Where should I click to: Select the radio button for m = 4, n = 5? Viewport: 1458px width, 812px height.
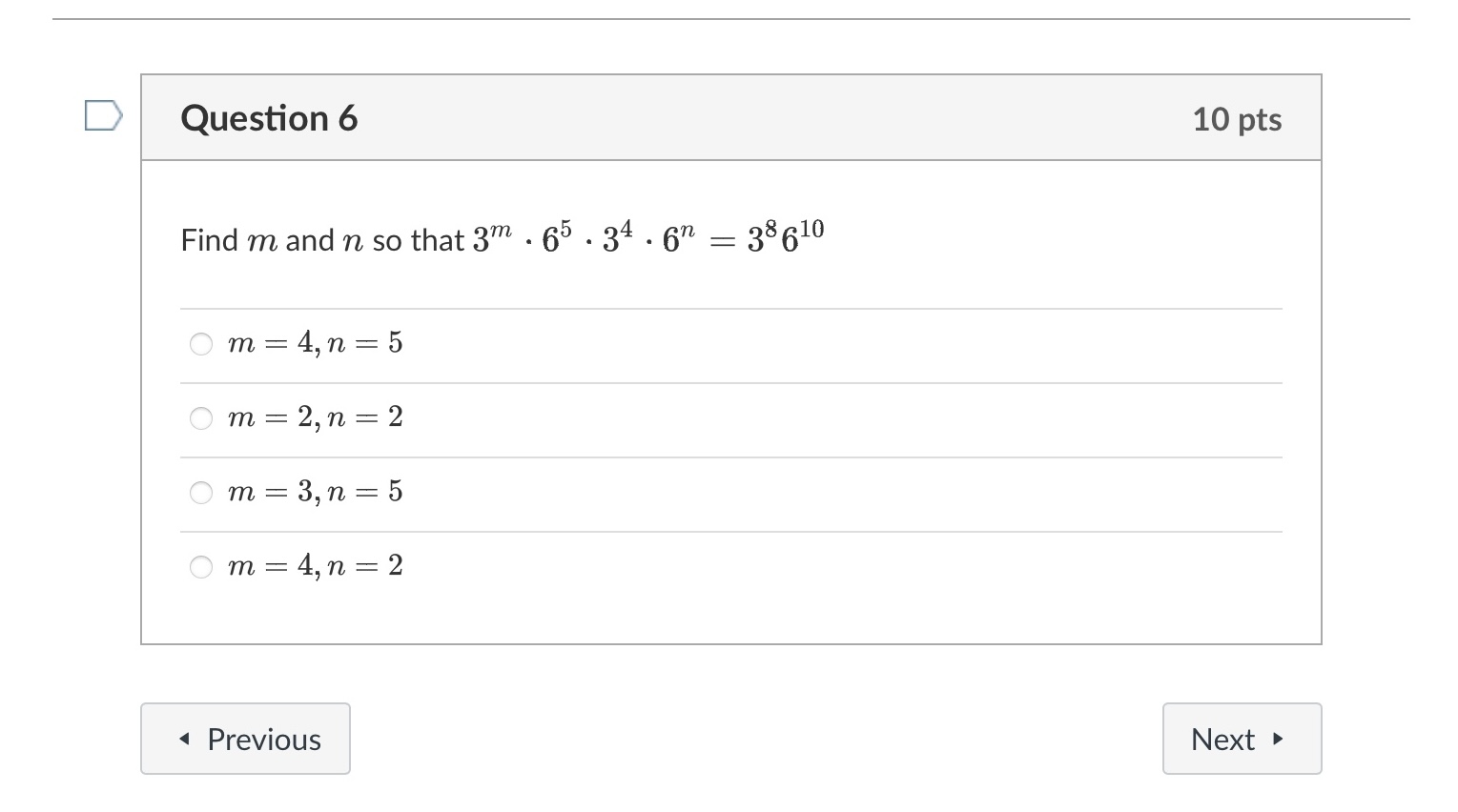pos(201,343)
